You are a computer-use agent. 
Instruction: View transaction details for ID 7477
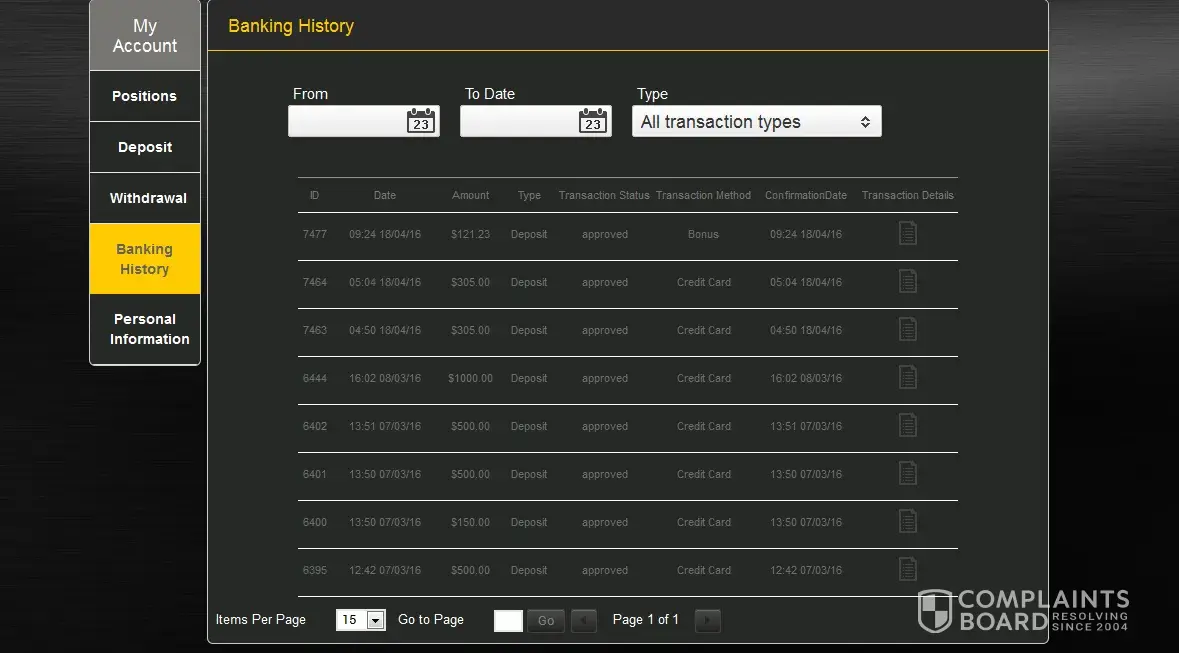[x=907, y=234]
